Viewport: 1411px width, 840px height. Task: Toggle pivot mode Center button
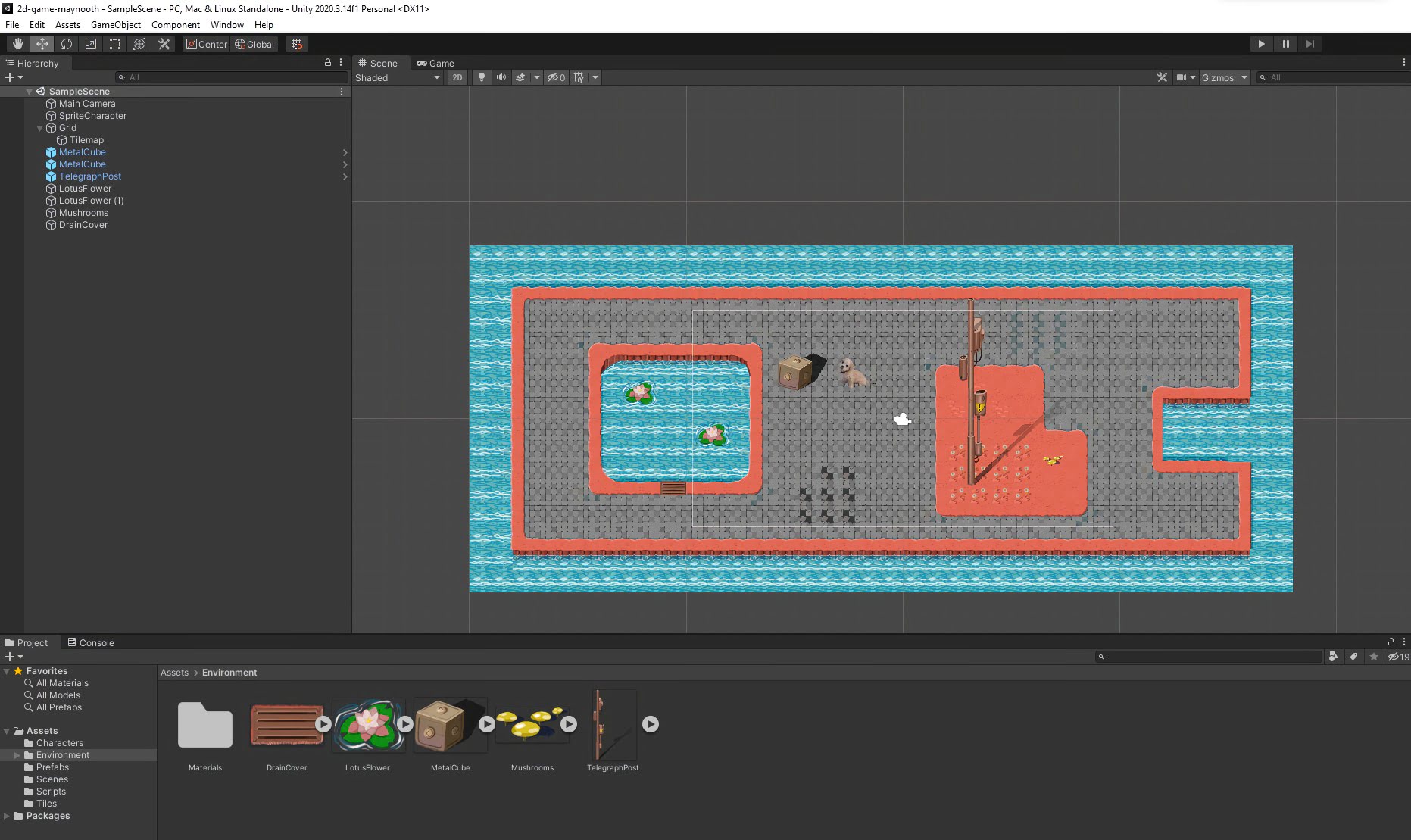(207, 44)
